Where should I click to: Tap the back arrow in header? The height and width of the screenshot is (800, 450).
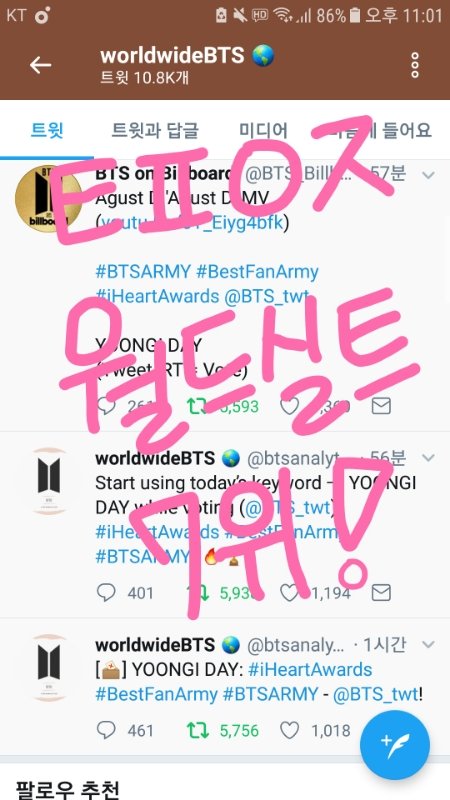(40, 65)
